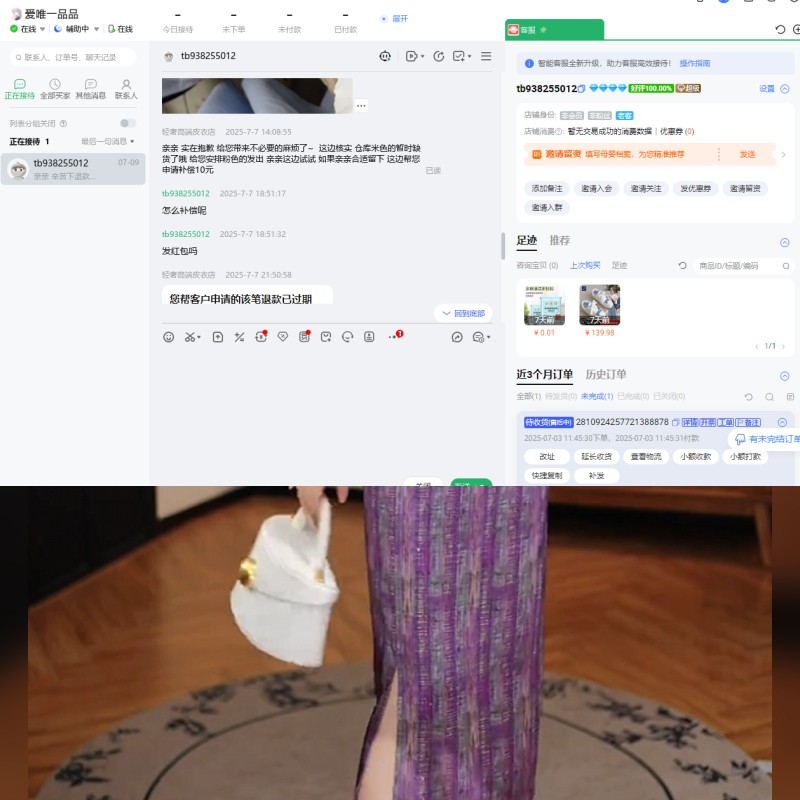This screenshot has height=800, width=800.
Task: Click the contact card icon in chat toolbar
Action: click(x=369, y=337)
